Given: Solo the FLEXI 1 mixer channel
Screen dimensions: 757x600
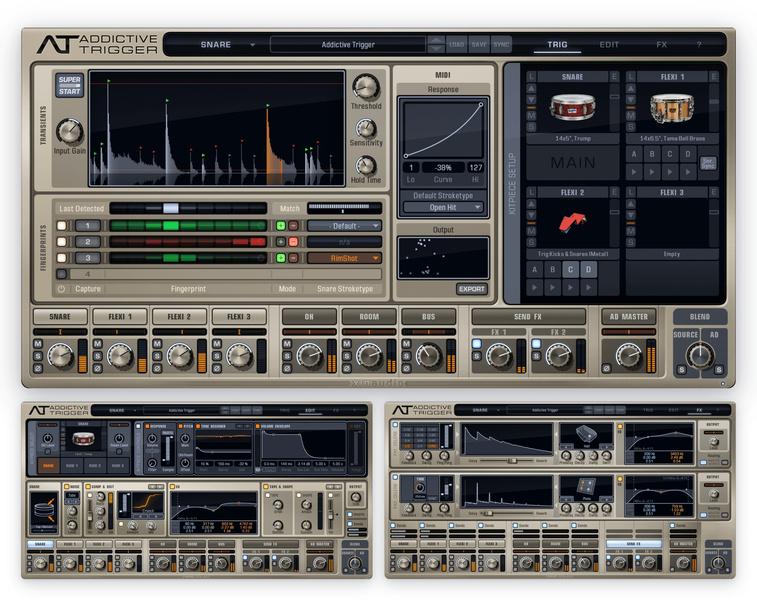Looking at the screenshot, I should tap(98, 356).
